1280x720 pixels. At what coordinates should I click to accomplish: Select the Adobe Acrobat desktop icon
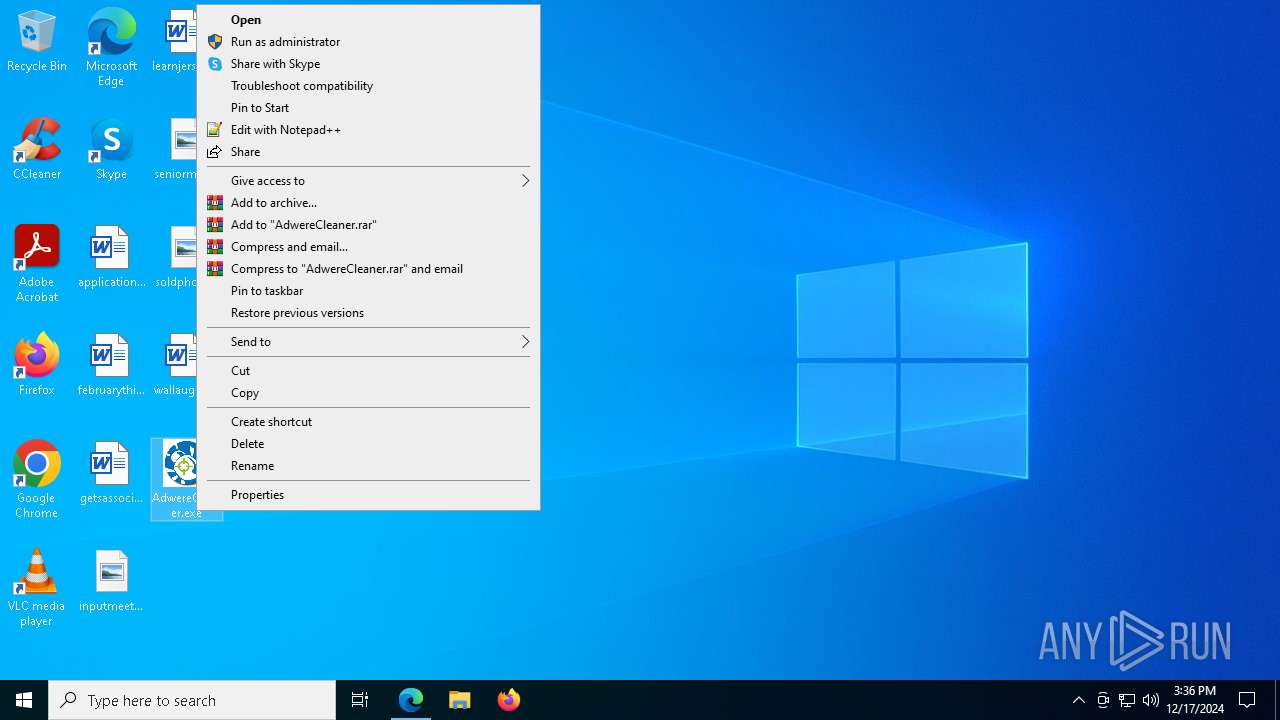tap(37, 264)
